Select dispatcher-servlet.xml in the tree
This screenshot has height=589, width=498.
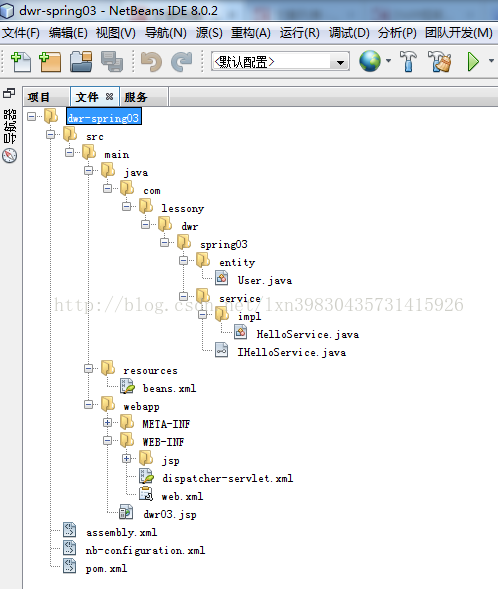[x=228, y=479]
